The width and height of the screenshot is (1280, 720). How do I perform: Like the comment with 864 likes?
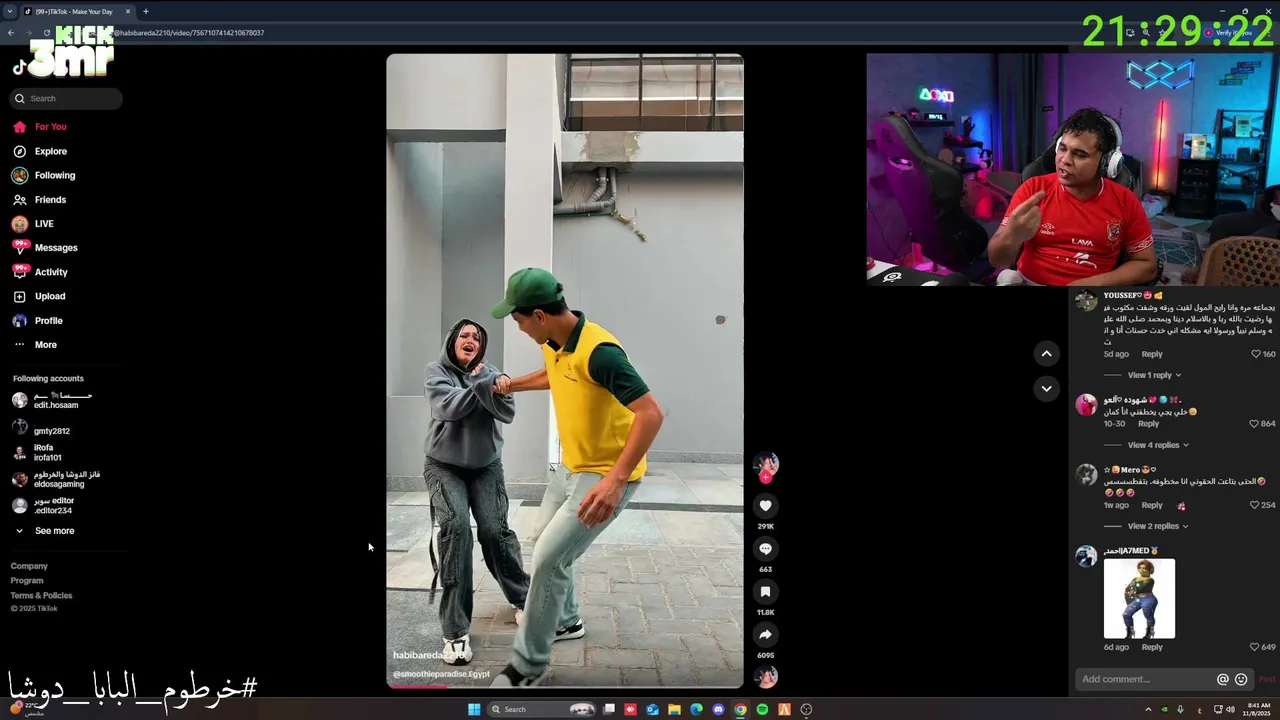pos(1254,424)
